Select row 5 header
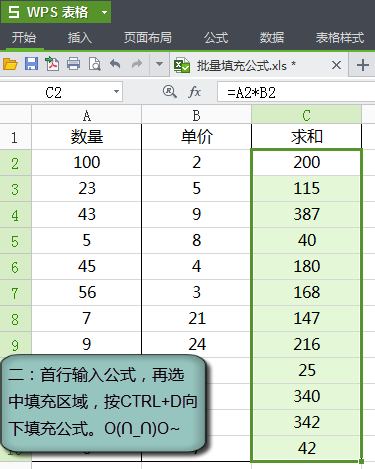 (15, 241)
